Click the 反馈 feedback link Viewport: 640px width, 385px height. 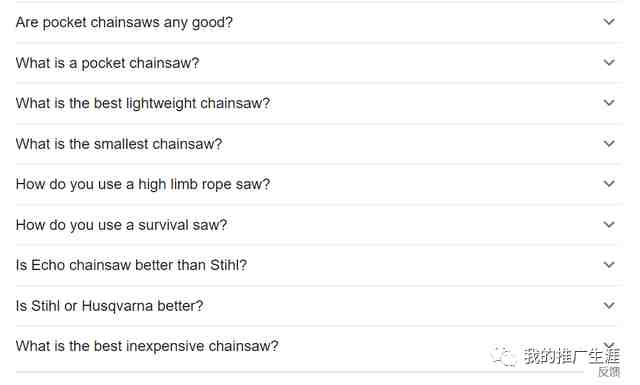click(609, 372)
